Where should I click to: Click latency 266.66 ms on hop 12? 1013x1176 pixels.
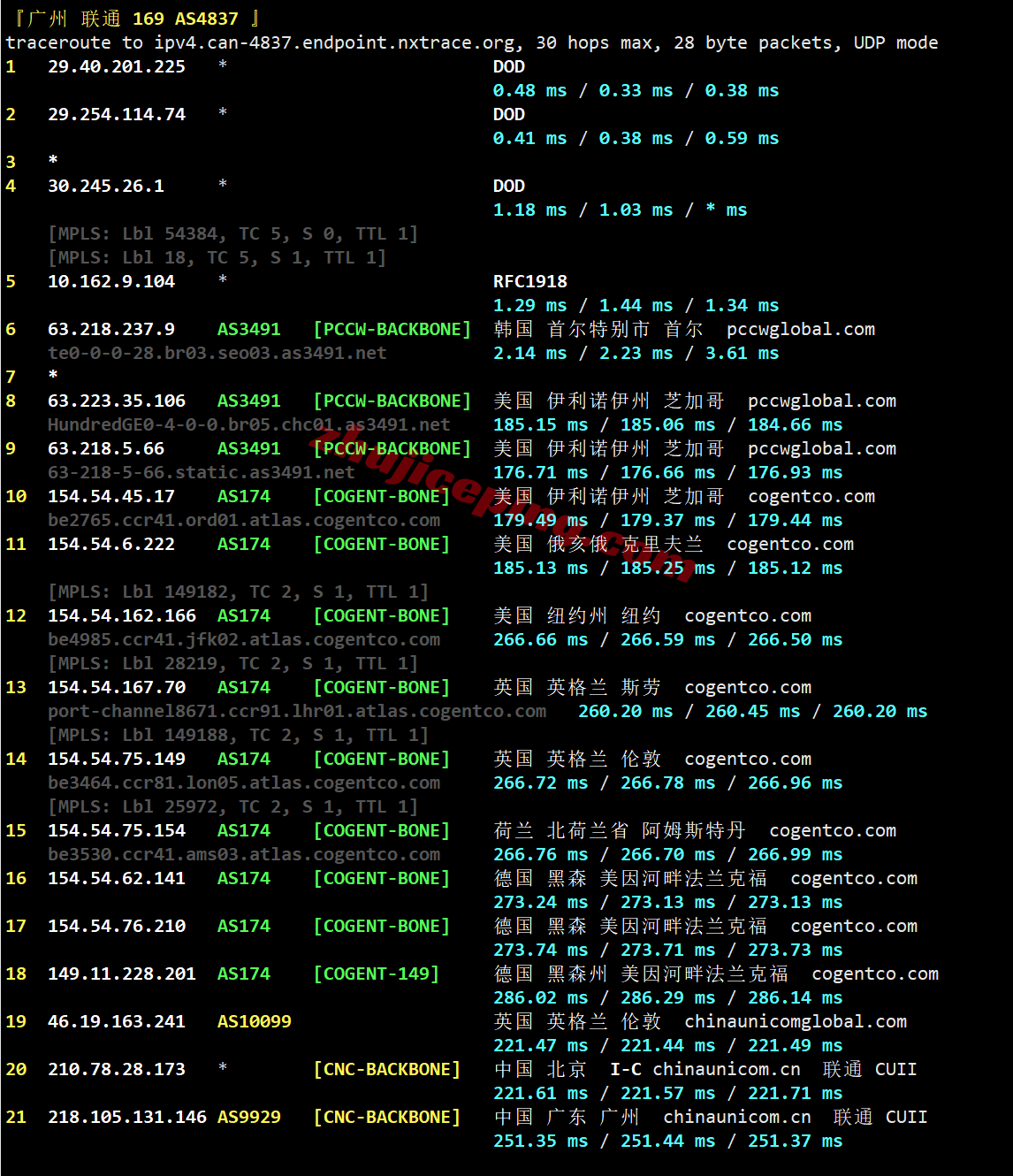(x=540, y=639)
